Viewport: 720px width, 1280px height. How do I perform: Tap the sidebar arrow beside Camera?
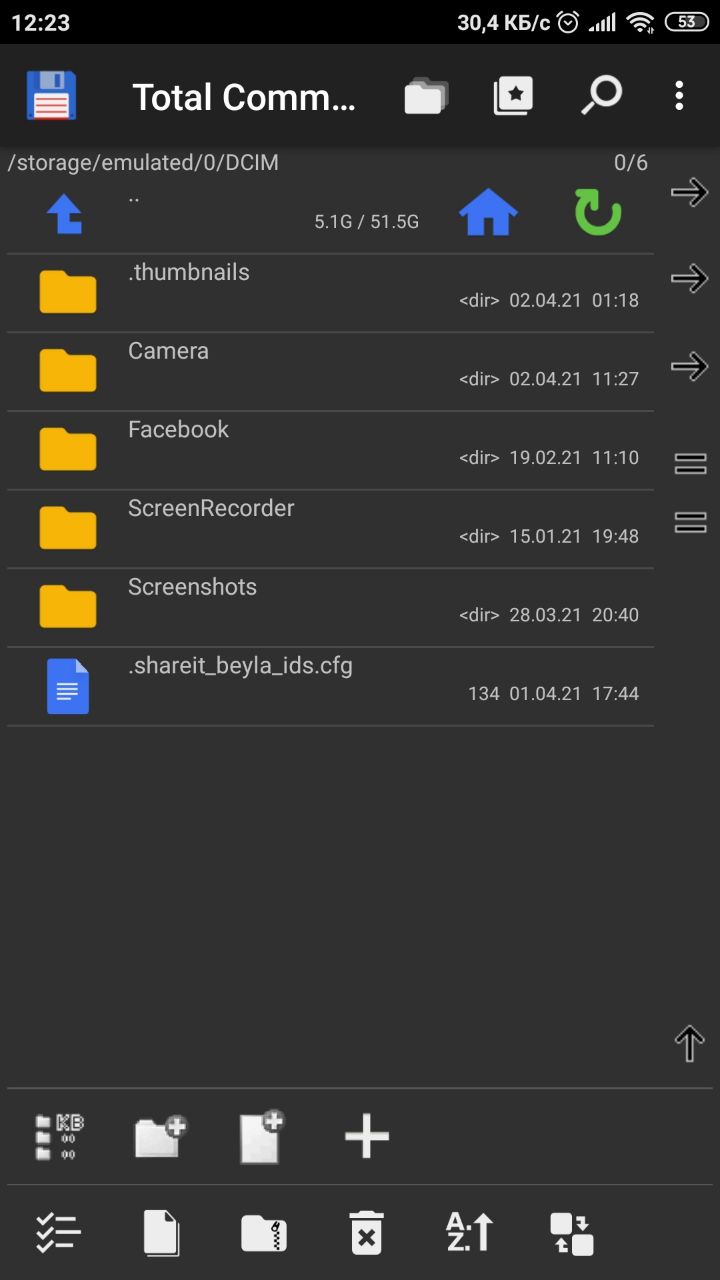[689, 366]
